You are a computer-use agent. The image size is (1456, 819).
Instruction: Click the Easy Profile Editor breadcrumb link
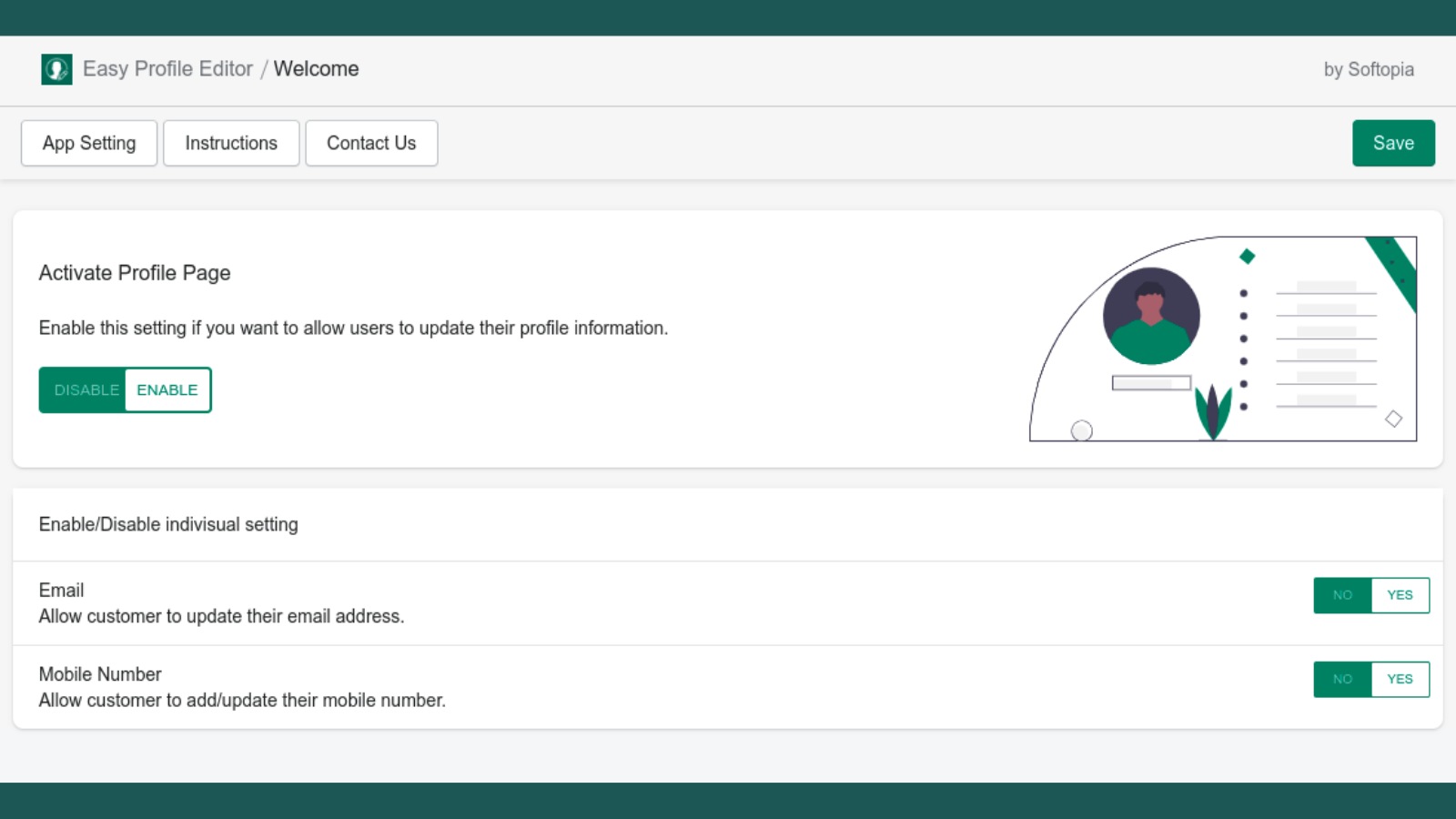point(167,68)
